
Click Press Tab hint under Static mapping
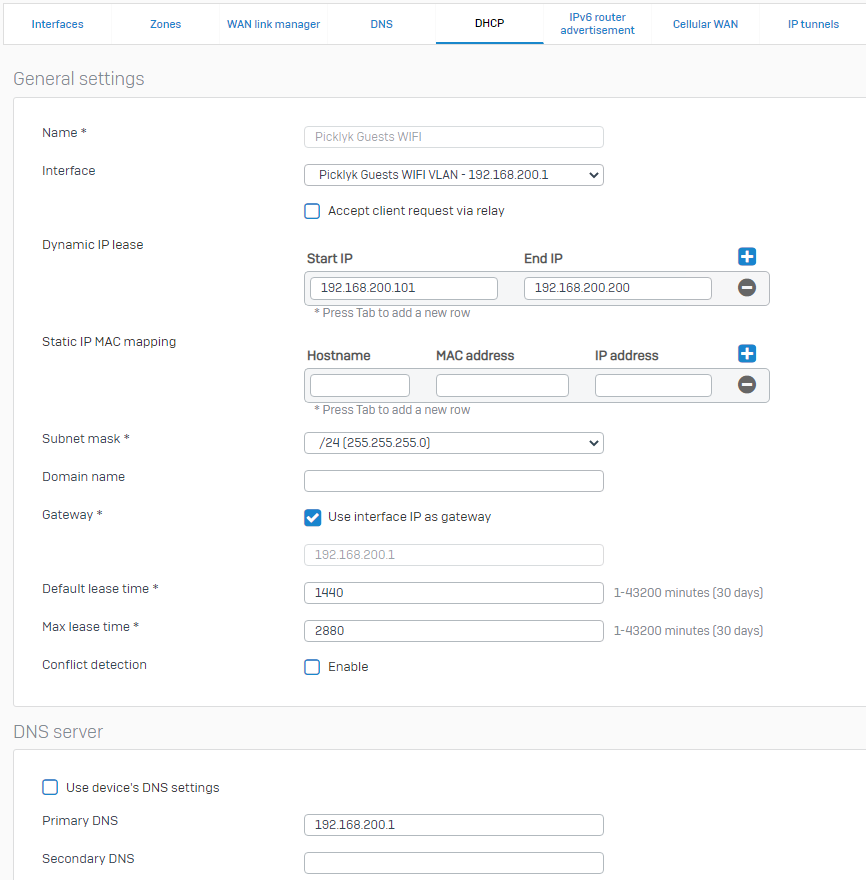click(x=392, y=410)
